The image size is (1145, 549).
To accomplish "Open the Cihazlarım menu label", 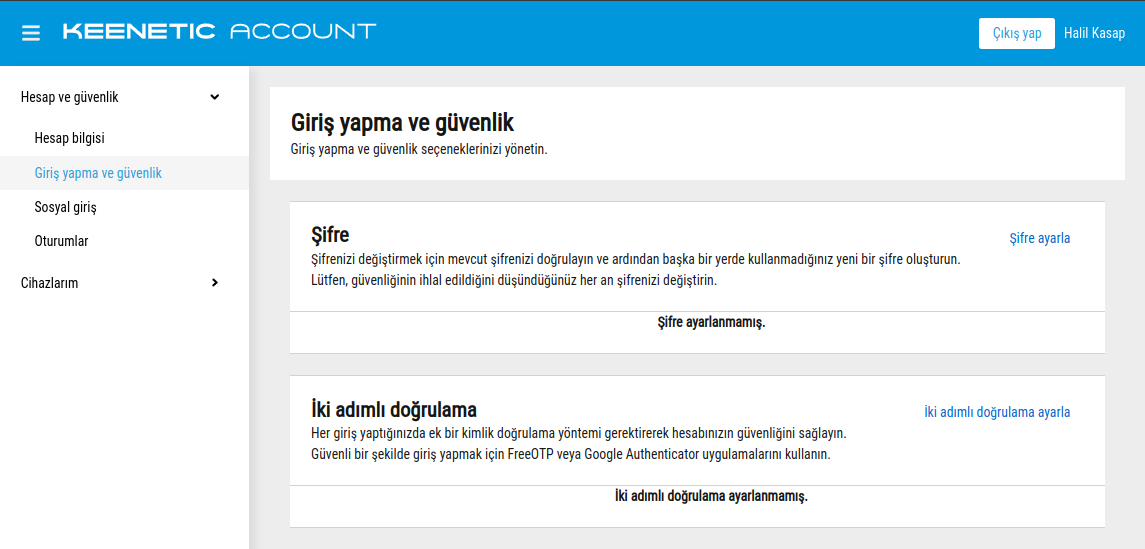I will click(x=49, y=283).
